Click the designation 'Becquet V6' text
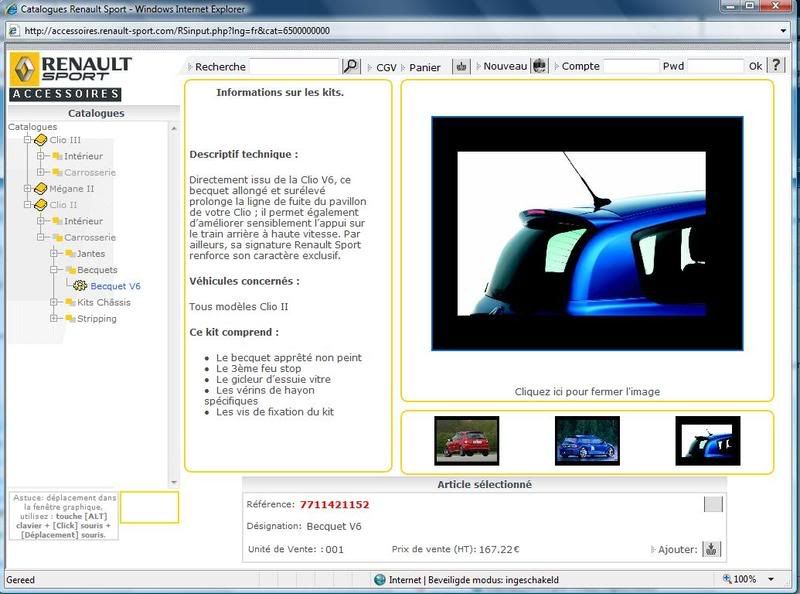800x594 pixels. [334, 527]
